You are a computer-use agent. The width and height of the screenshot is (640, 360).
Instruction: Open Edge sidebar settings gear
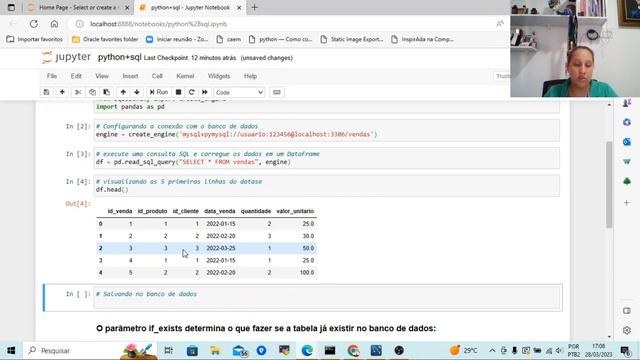click(x=627, y=330)
